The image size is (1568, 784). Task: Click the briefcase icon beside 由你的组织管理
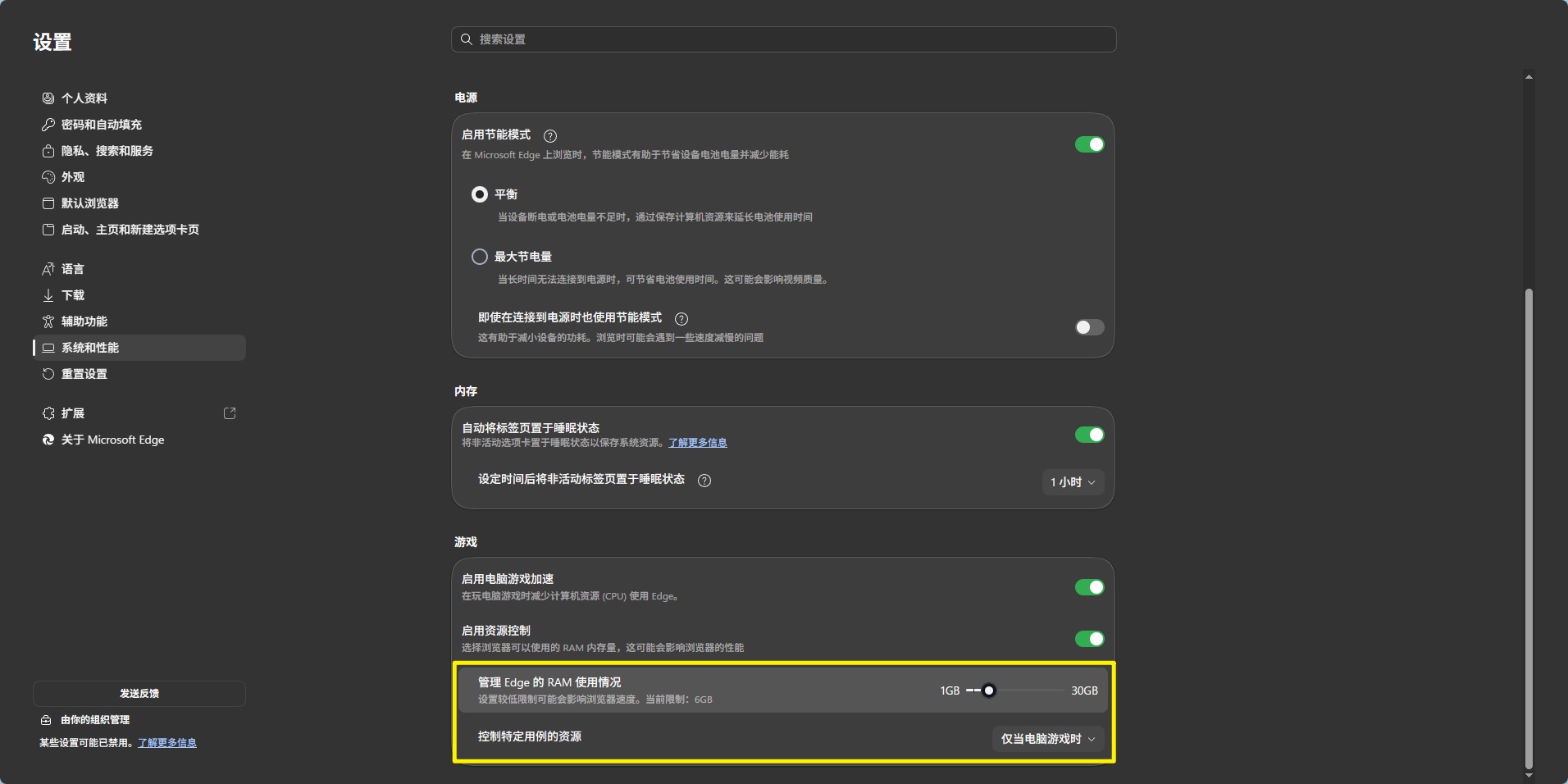click(47, 720)
